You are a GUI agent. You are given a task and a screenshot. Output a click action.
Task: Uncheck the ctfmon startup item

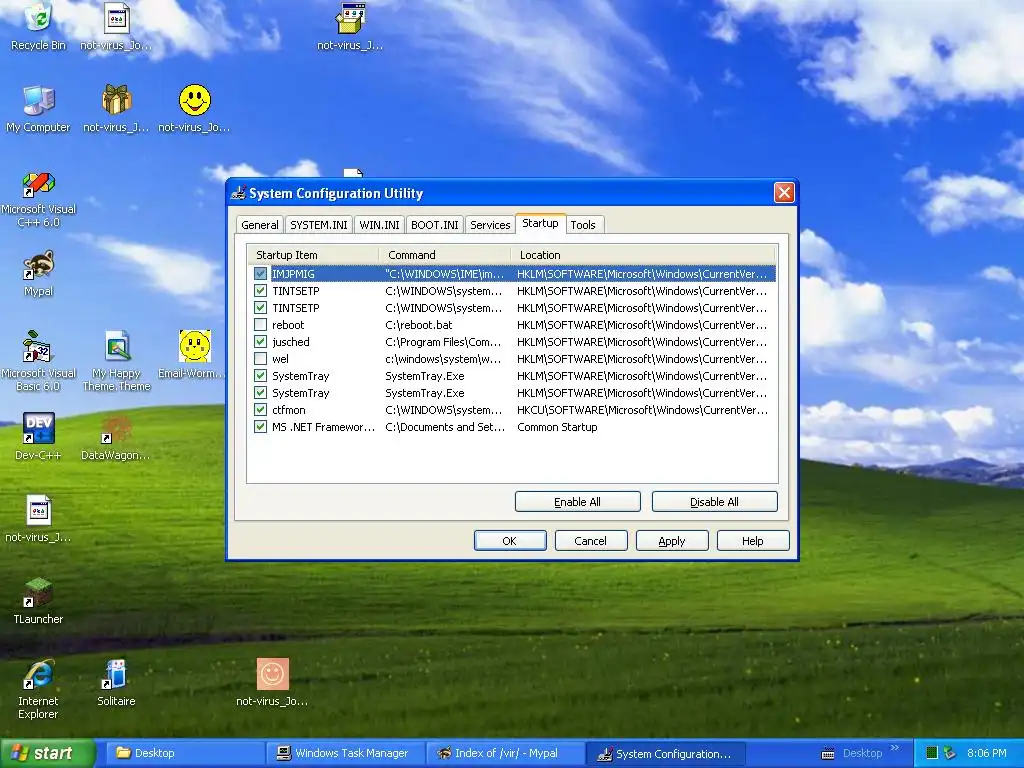(x=261, y=409)
